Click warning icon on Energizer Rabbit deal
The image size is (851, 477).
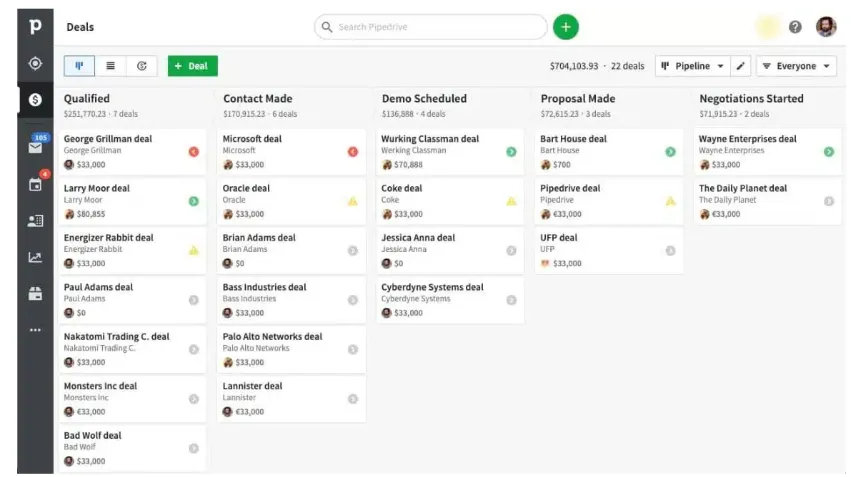point(194,250)
